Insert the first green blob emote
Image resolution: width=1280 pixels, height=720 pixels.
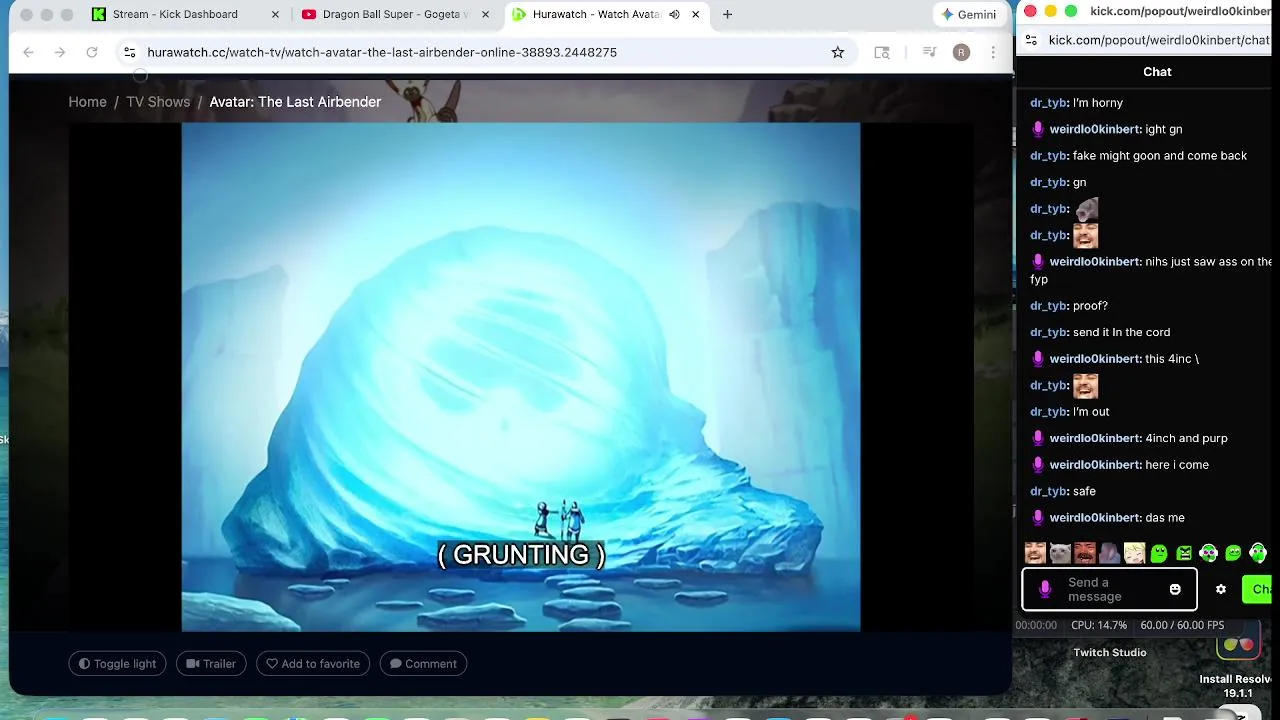tap(1159, 552)
